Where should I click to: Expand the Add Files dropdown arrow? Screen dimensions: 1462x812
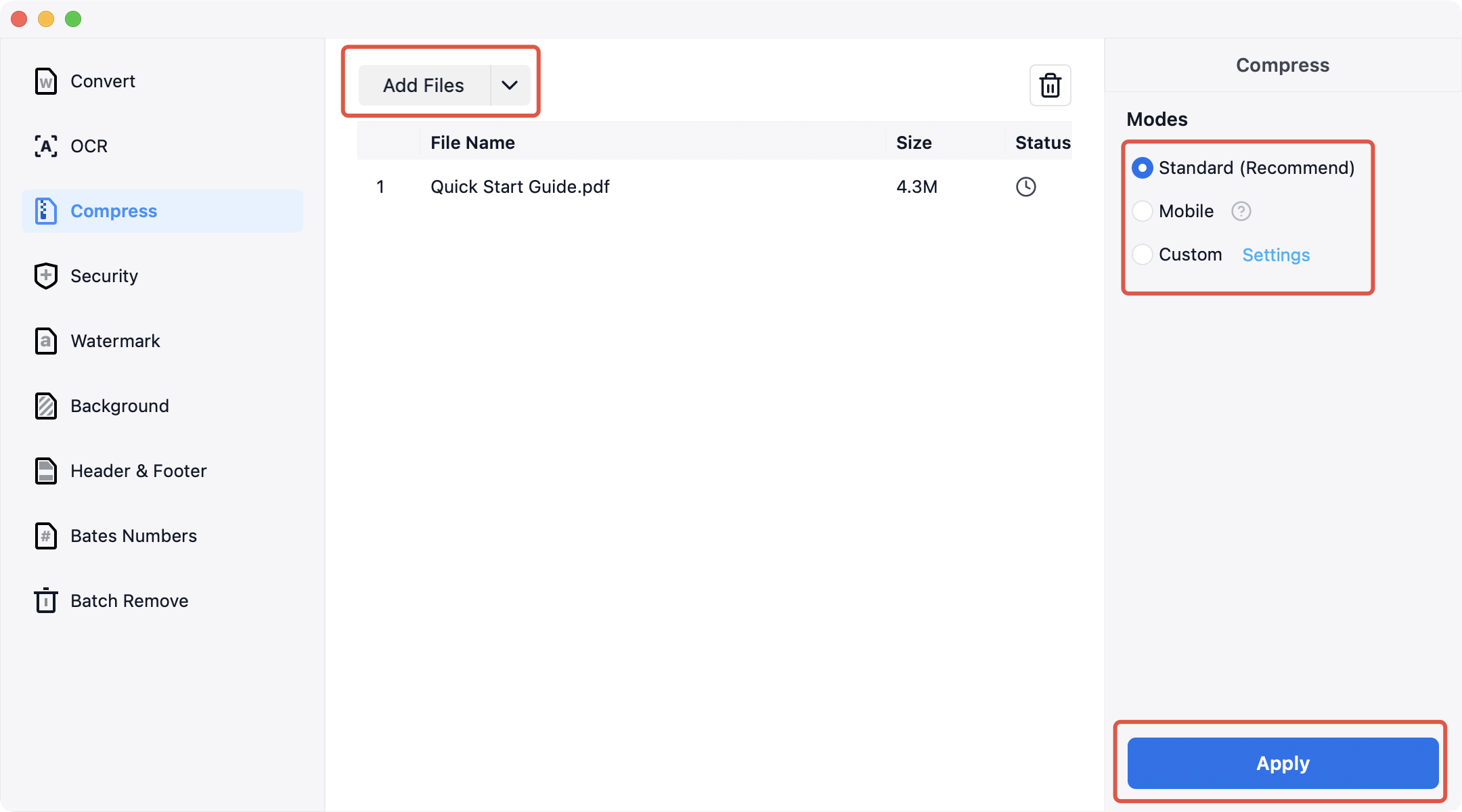[510, 85]
